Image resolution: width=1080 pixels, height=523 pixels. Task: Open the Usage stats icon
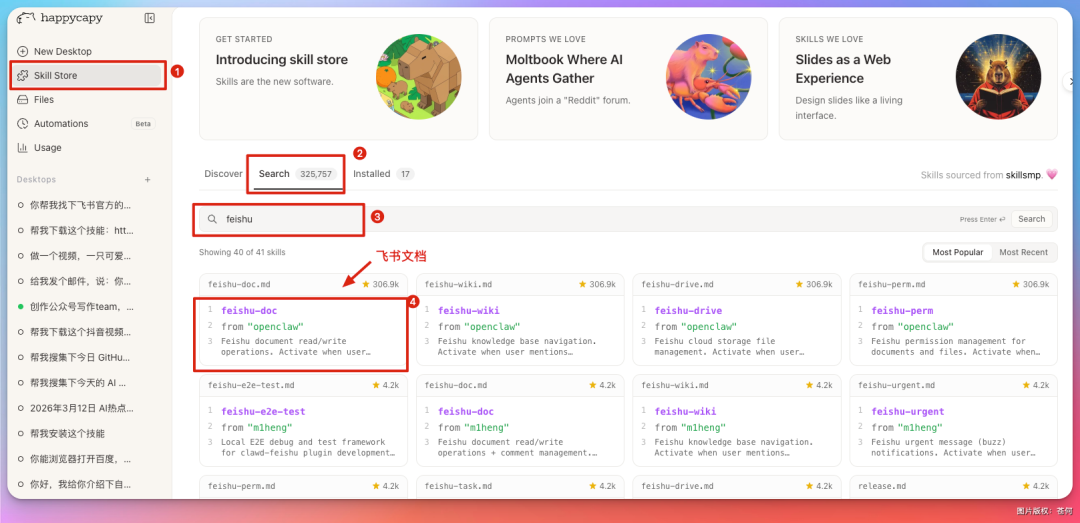[23, 147]
